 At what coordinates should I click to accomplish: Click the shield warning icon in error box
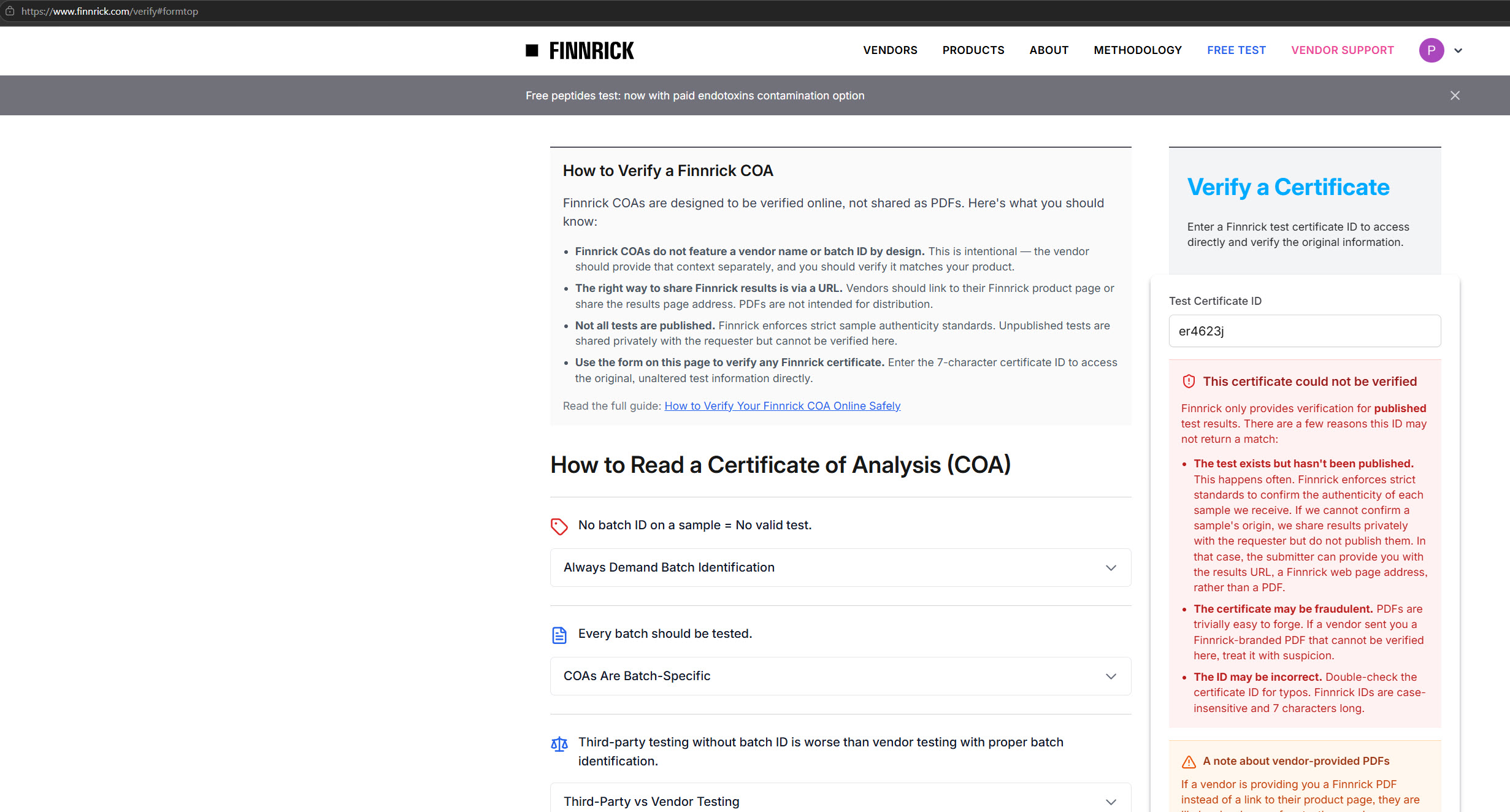[1189, 381]
